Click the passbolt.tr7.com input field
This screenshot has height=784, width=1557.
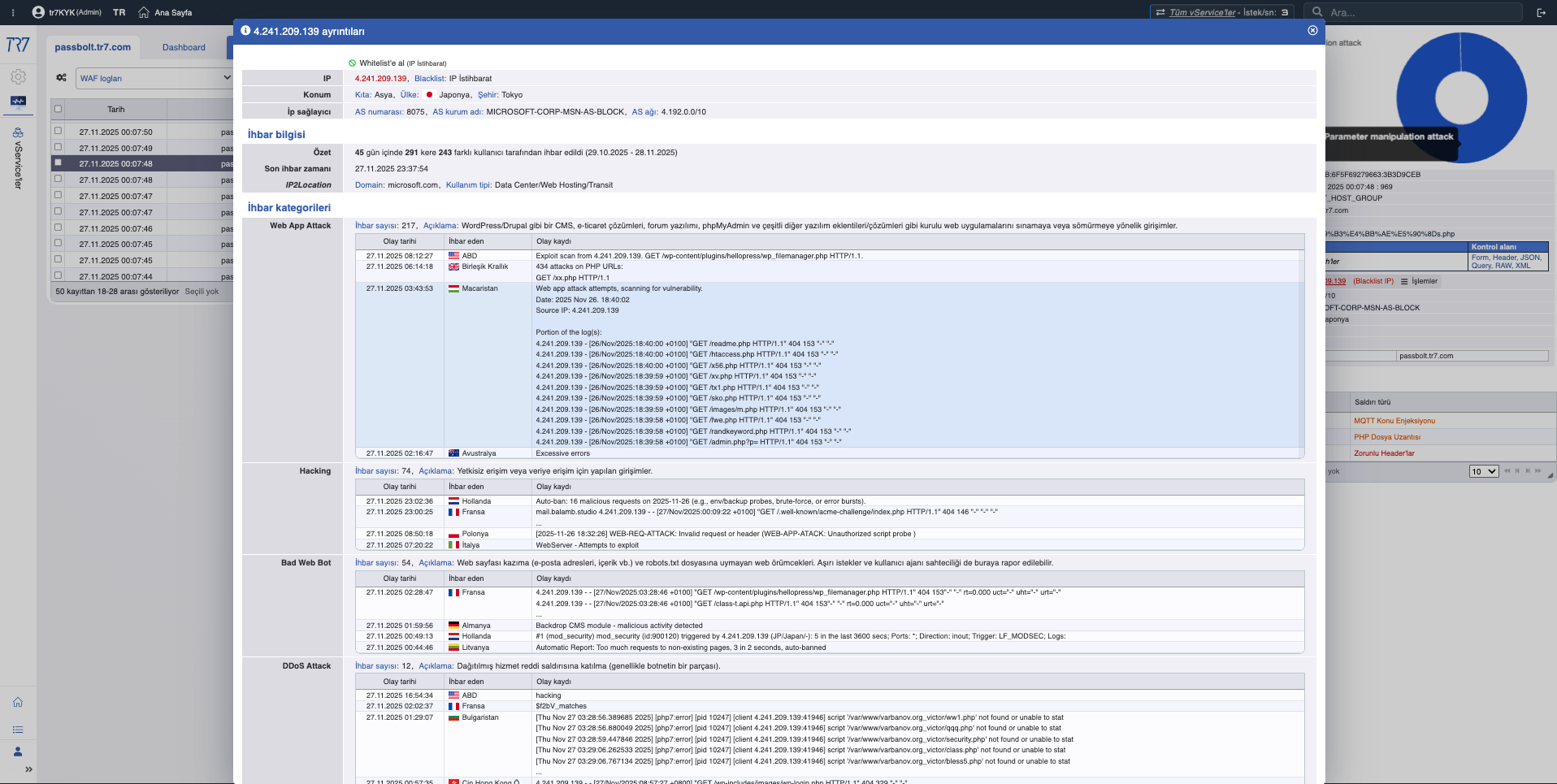(x=1472, y=356)
